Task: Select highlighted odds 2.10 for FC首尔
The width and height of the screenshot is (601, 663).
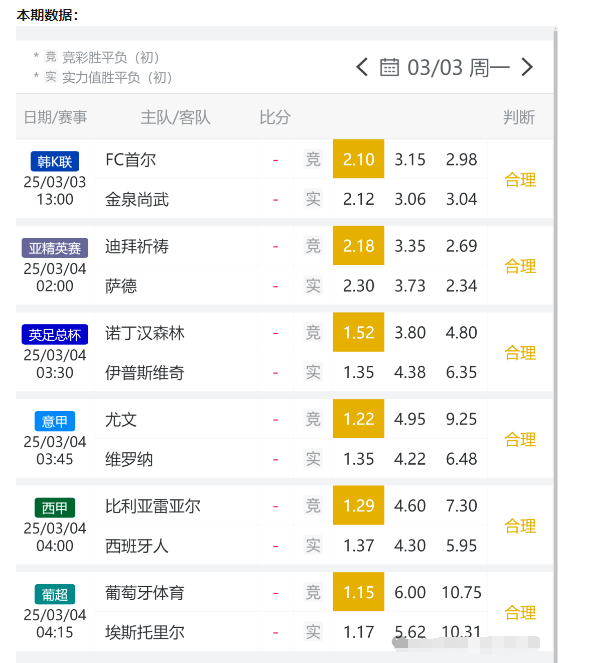Action: pos(358,160)
